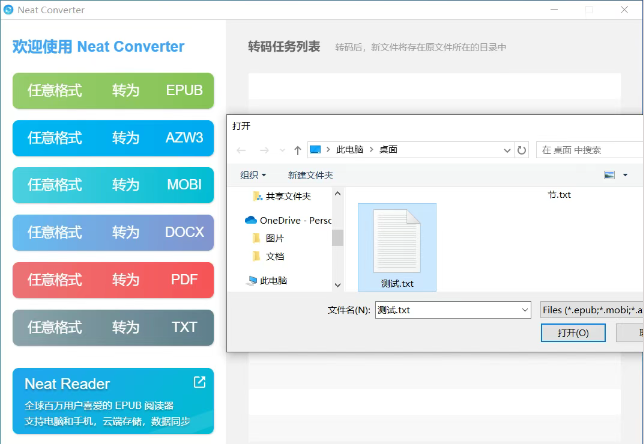
Task: Click the 桌面 breadcrumb segment
Action: [388, 150]
